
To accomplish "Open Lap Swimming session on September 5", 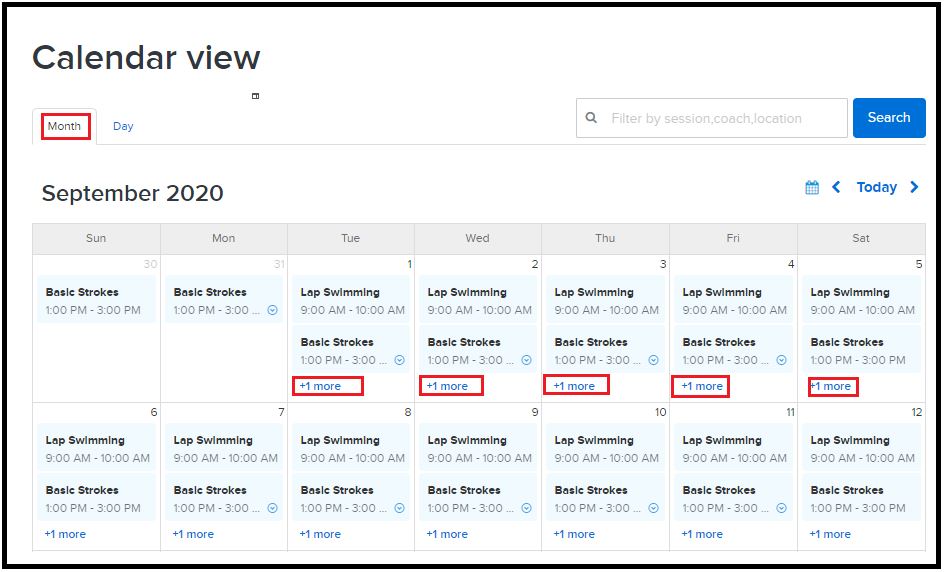I will tap(862, 300).
